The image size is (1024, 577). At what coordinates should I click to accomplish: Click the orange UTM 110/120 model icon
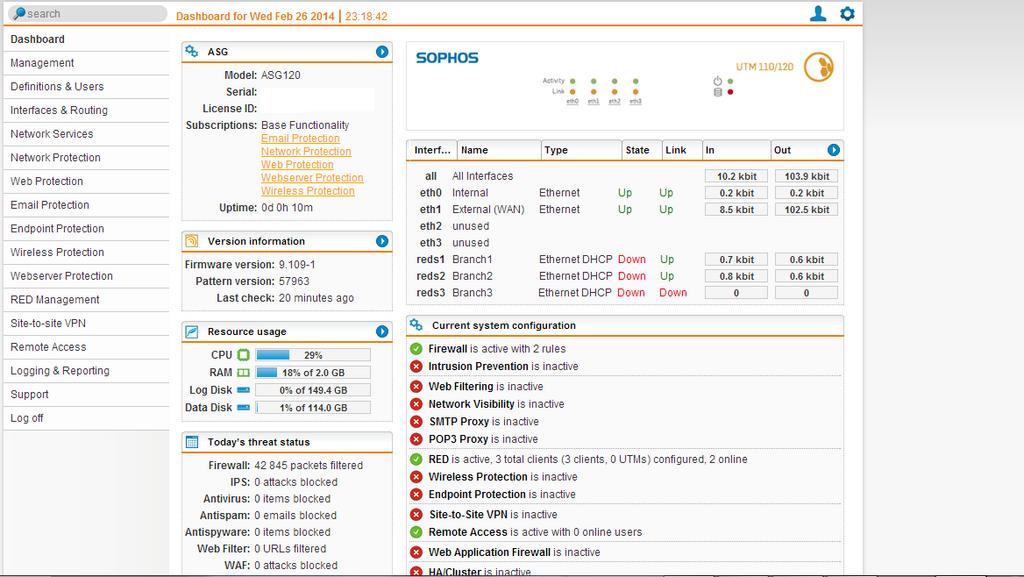818,67
